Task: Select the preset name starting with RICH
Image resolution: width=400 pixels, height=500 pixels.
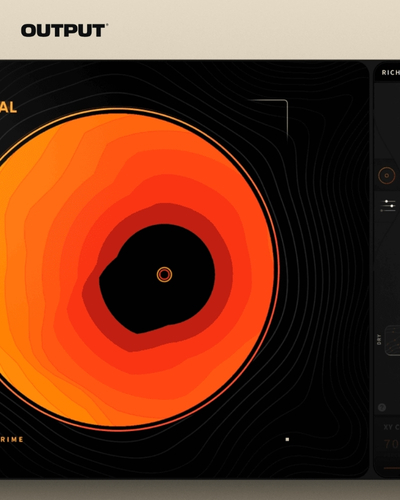Action: point(391,72)
